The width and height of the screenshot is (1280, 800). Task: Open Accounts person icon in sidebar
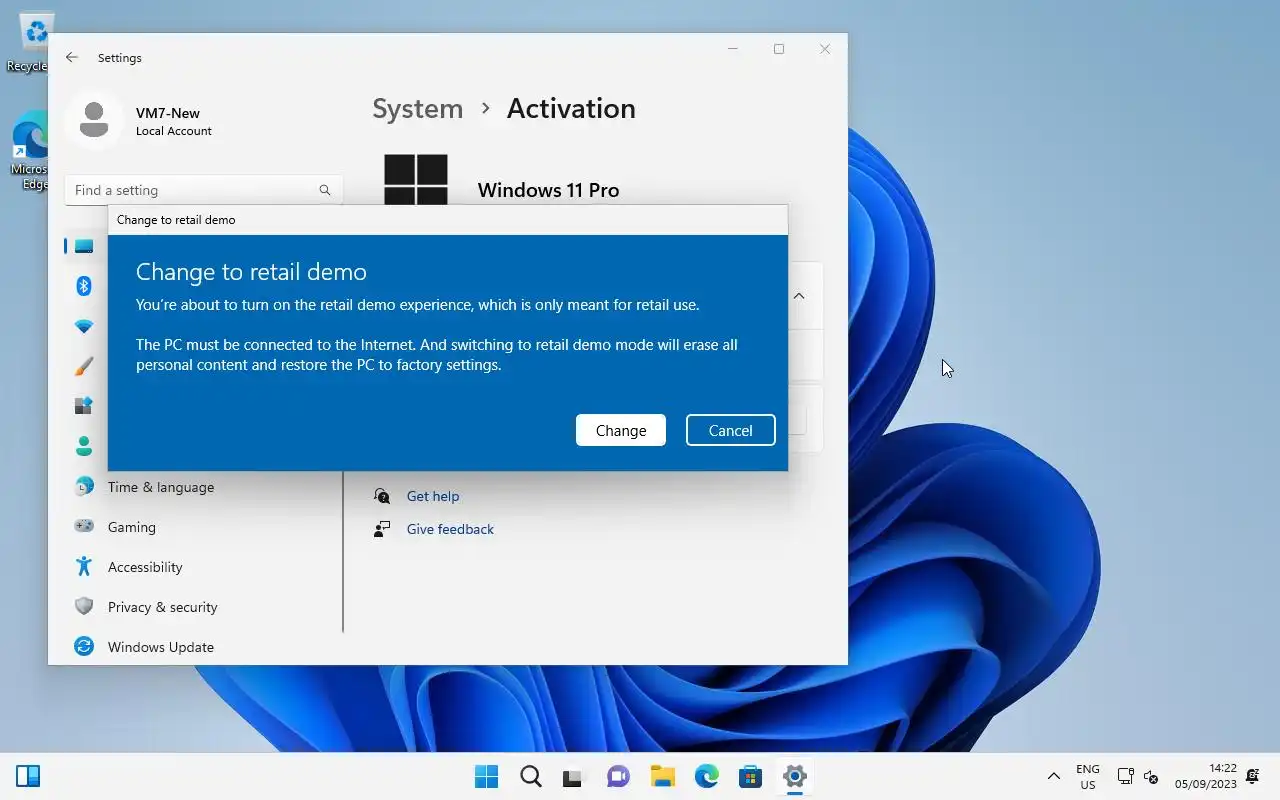pos(84,446)
